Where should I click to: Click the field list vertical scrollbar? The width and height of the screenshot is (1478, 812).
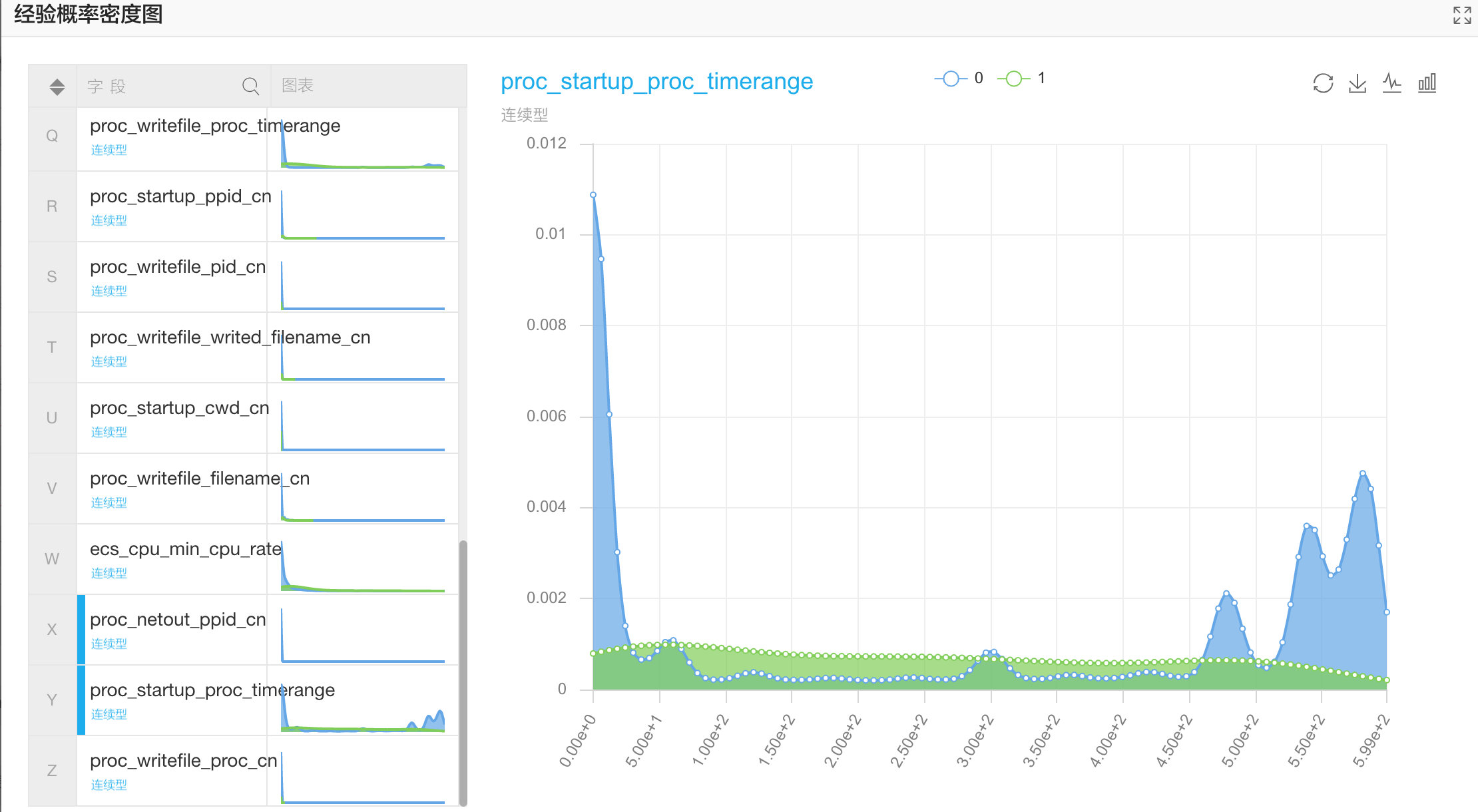(x=463, y=672)
